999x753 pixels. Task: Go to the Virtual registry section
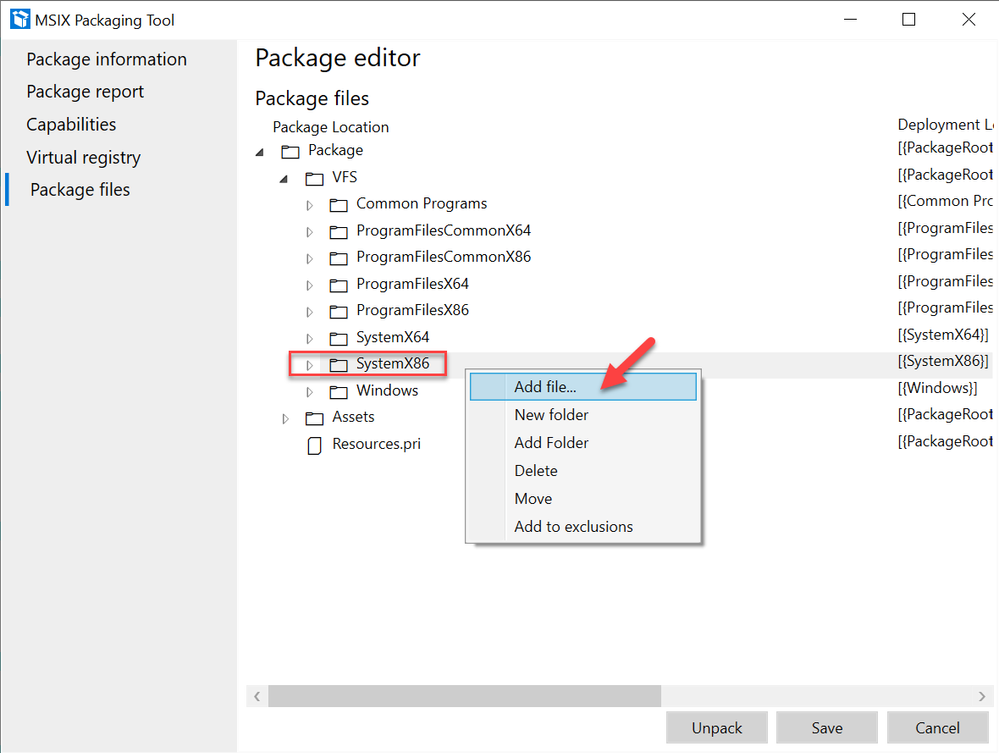(83, 157)
